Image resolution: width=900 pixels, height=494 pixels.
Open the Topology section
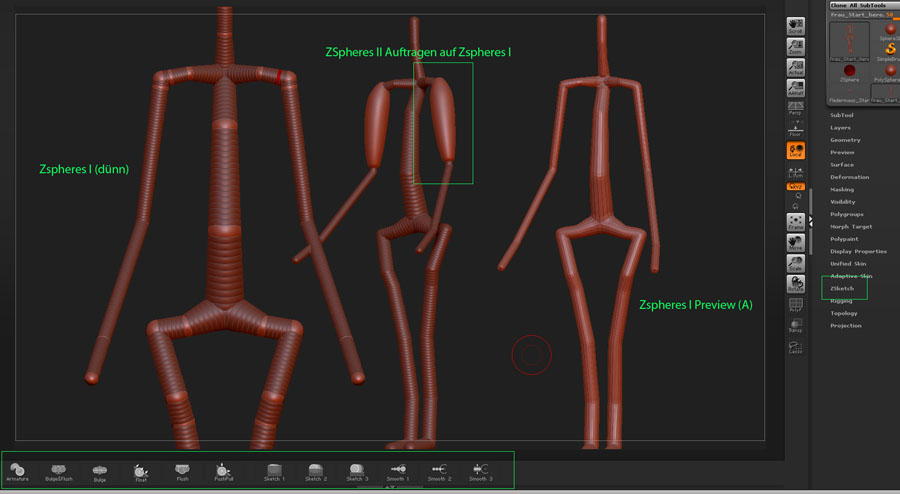[844, 313]
